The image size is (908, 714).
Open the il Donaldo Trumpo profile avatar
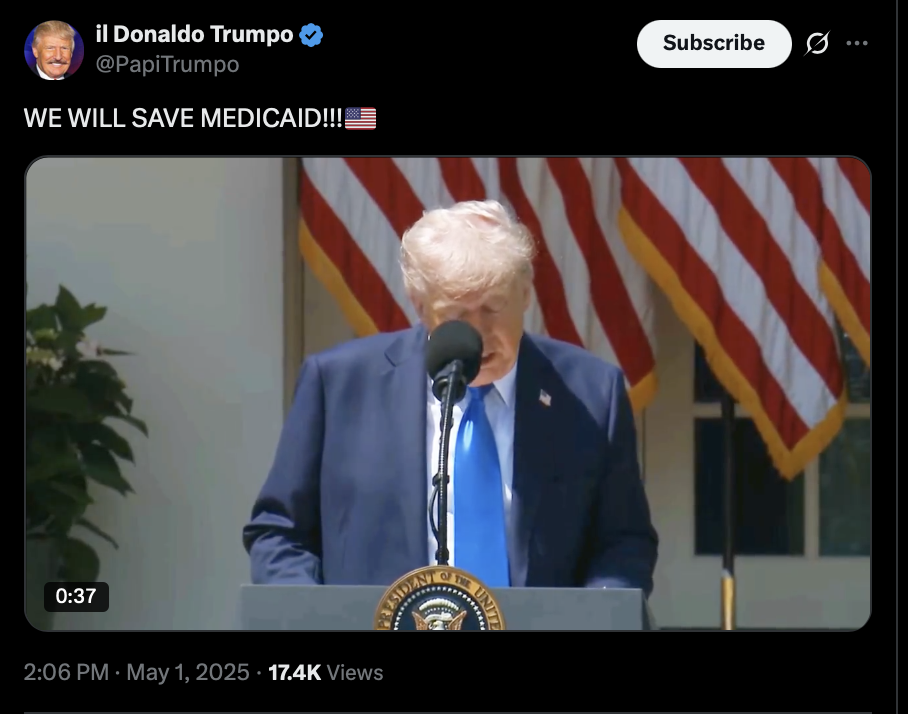[54, 50]
